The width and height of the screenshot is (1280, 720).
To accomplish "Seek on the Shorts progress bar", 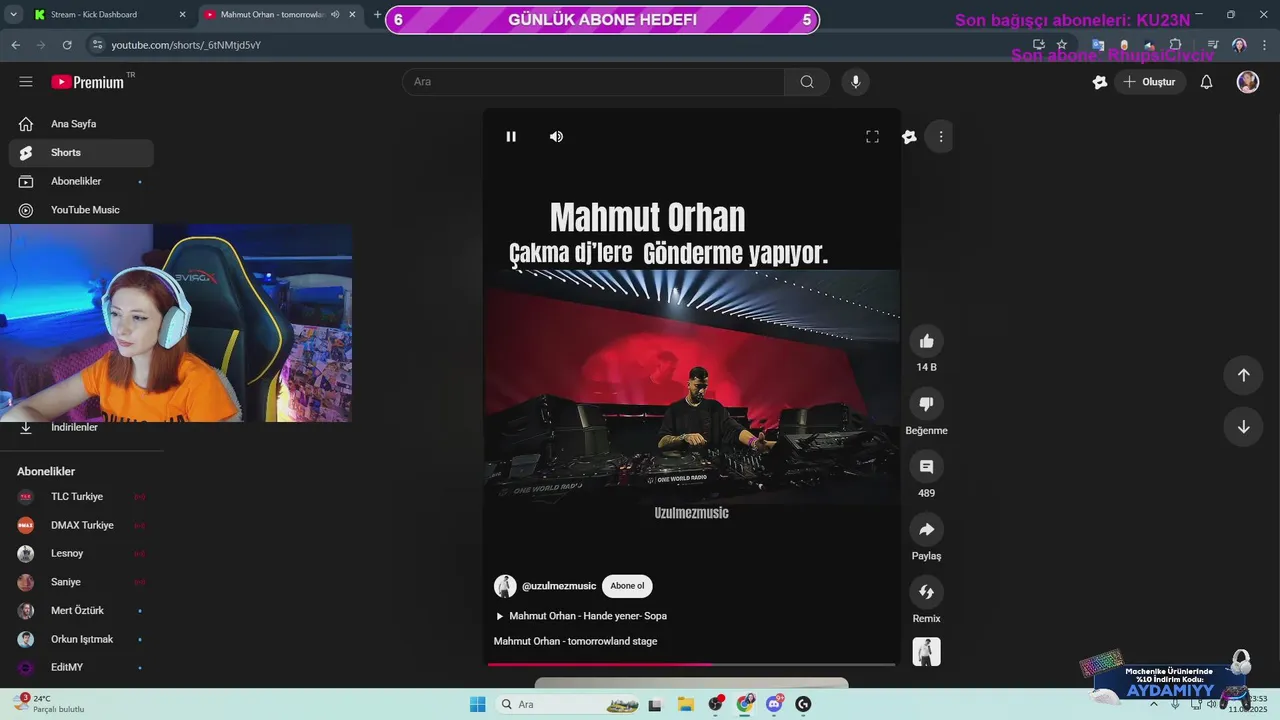I will 692,664.
